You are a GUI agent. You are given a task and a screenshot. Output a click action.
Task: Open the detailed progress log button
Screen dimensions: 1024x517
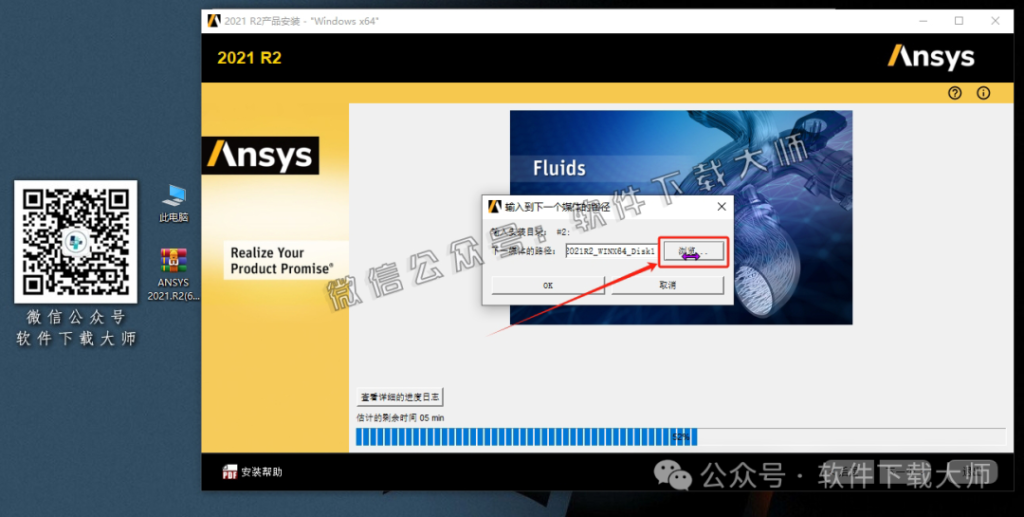(x=400, y=396)
